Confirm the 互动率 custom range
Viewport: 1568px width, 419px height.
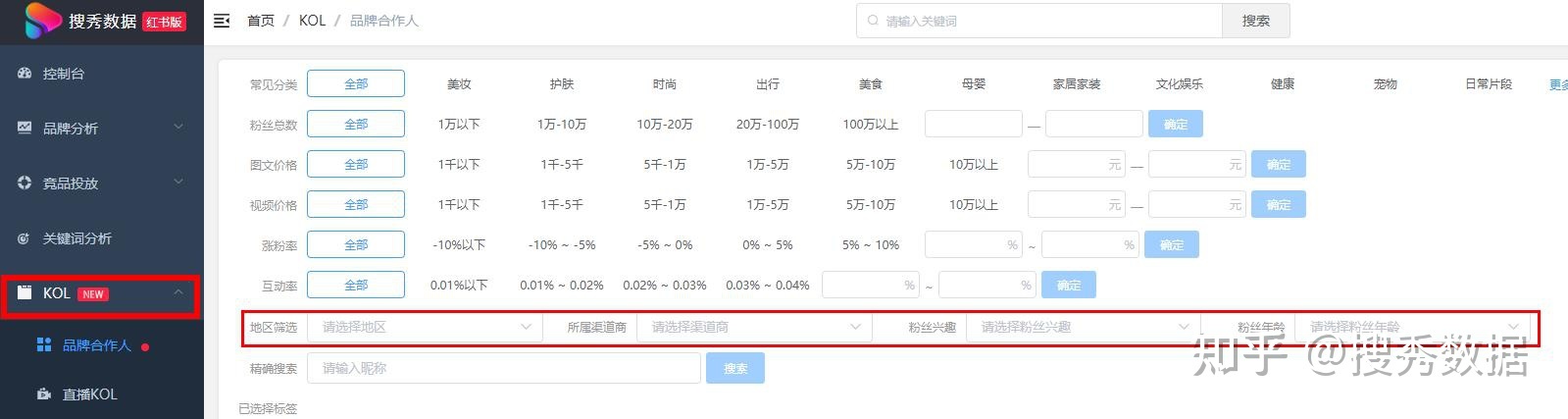[1068, 285]
